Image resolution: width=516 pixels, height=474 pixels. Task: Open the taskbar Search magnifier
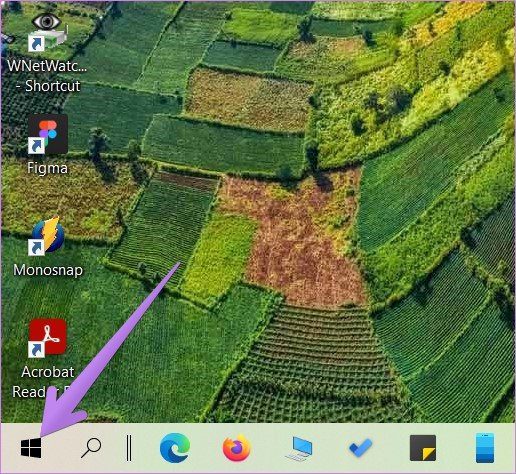coord(91,448)
